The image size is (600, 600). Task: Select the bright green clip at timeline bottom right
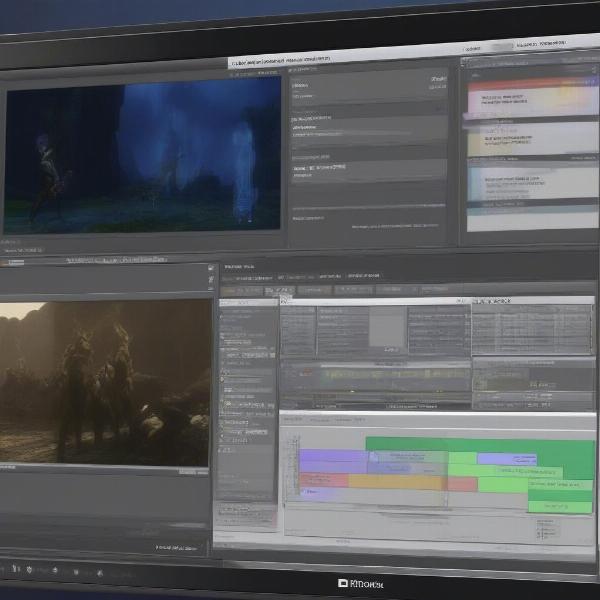pos(560,507)
